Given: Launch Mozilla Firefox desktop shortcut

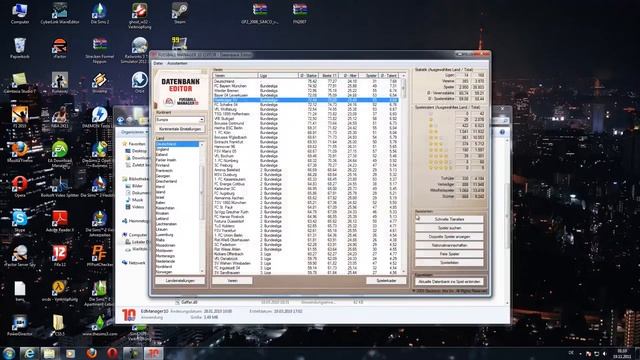Looking at the screenshot, I should pos(20,152).
